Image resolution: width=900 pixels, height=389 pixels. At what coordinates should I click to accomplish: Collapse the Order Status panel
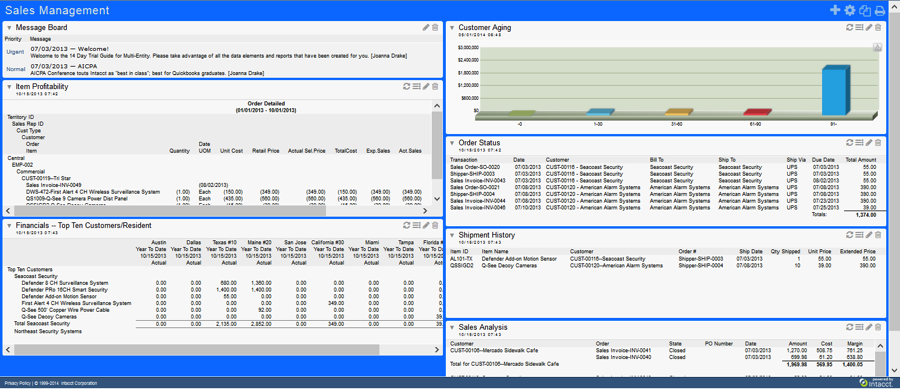pos(452,143)
